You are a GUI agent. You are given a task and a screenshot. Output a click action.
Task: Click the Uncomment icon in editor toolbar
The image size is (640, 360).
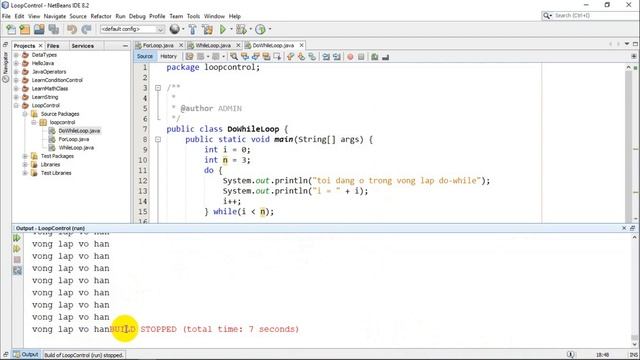pyautogui.click(x=385, y=57)
